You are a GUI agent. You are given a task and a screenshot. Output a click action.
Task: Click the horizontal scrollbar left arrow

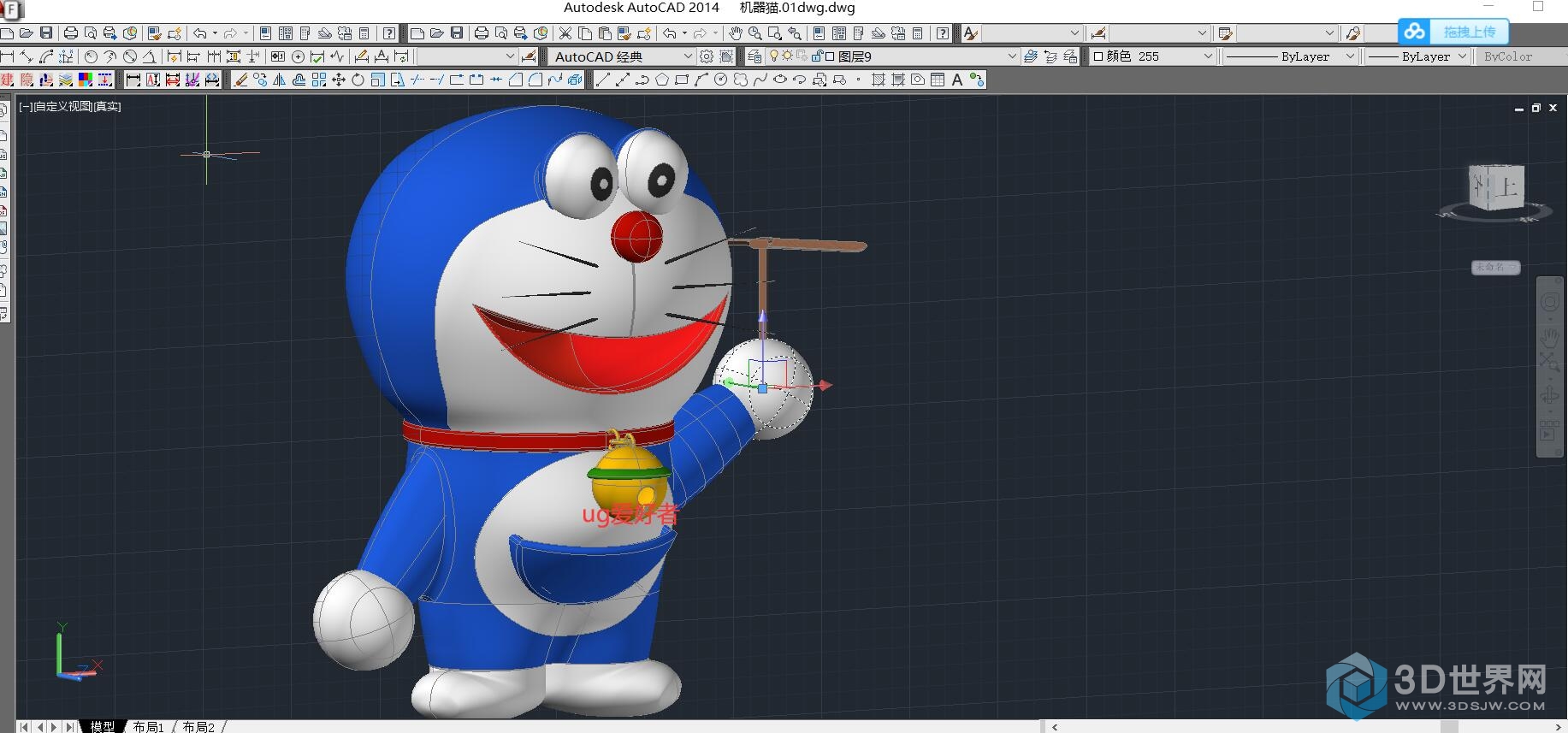(1055, 727)
